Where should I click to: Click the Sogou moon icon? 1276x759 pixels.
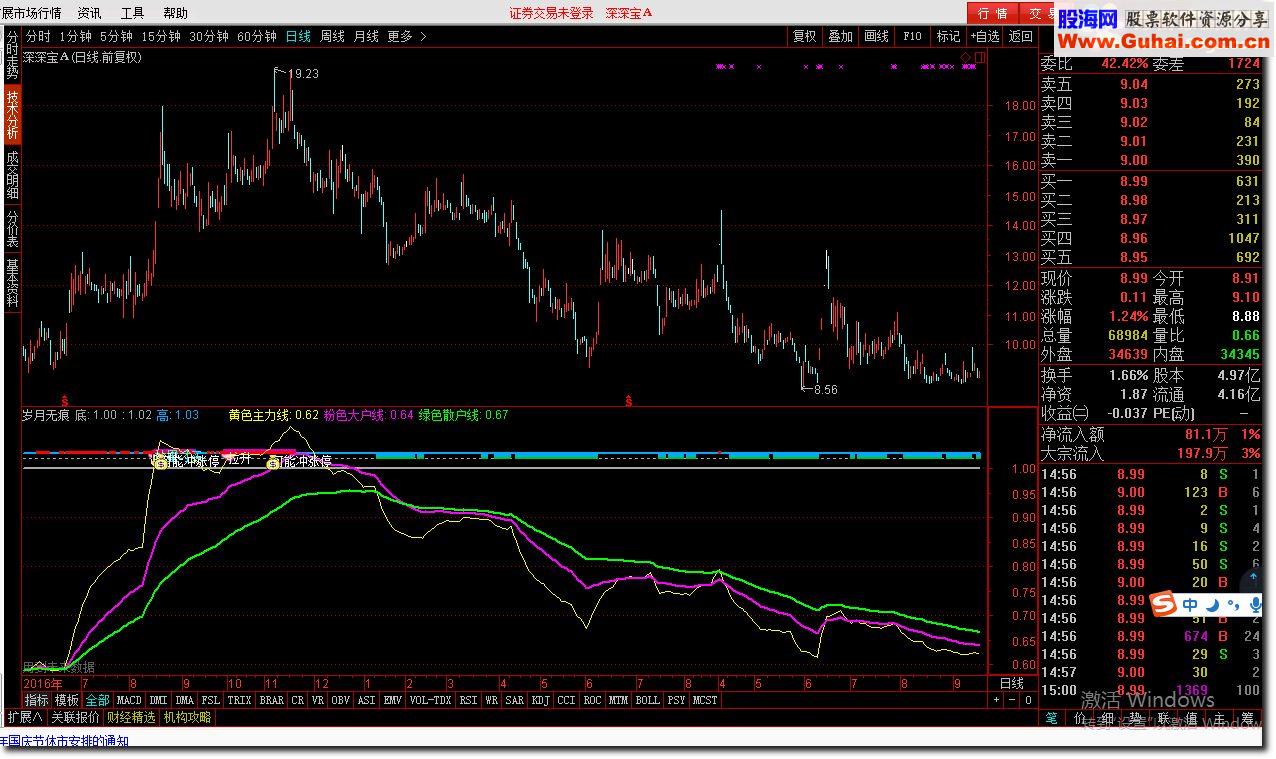[1212, 605]
